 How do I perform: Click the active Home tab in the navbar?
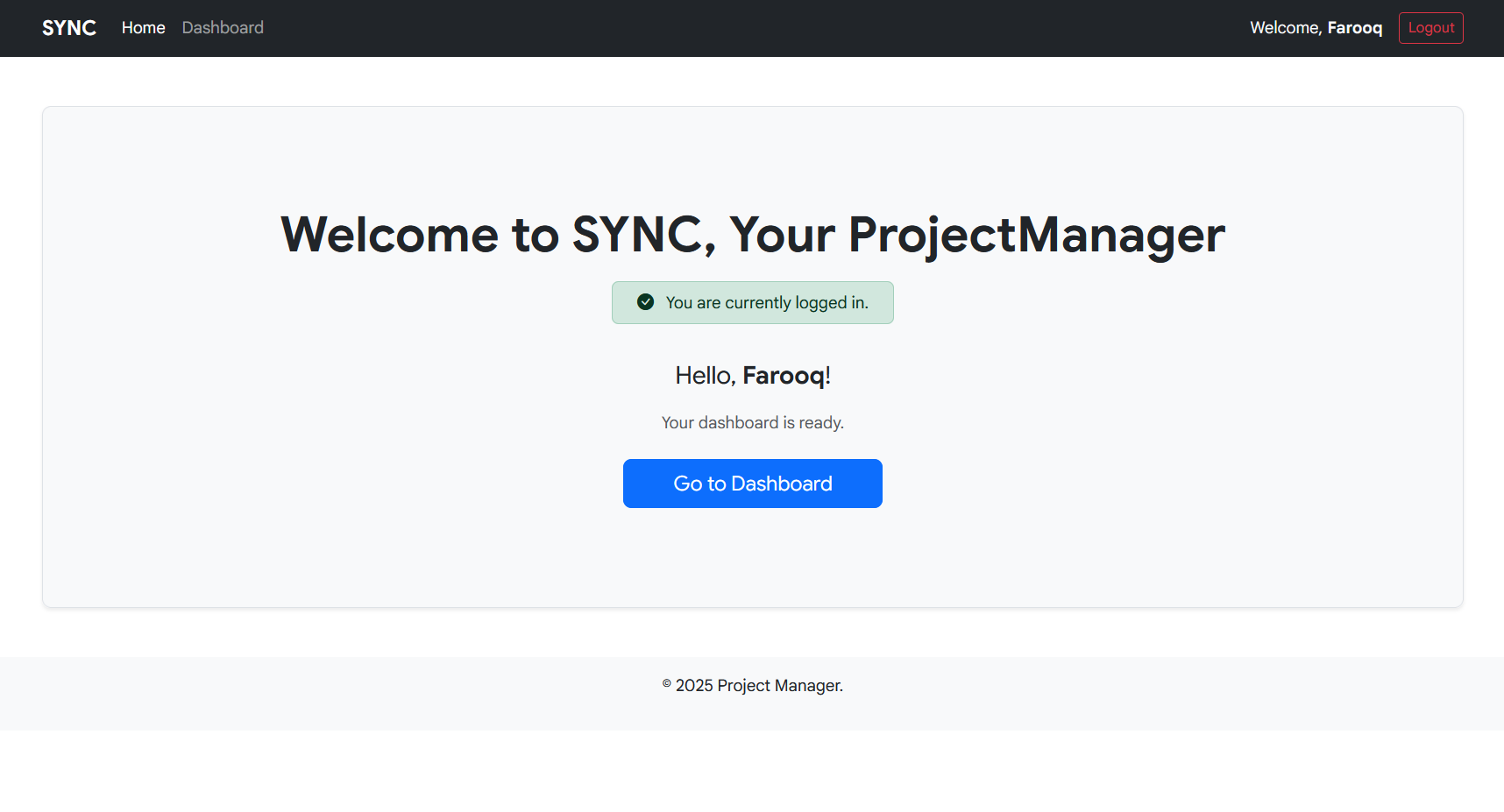[x=143, y=27]
